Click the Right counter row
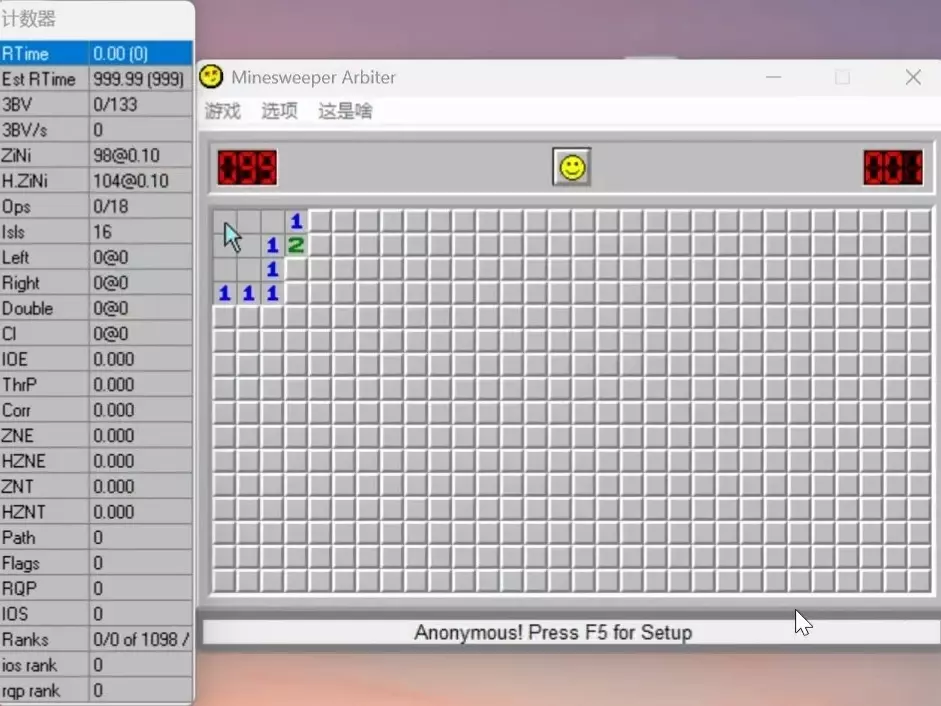 coord(96,283)
